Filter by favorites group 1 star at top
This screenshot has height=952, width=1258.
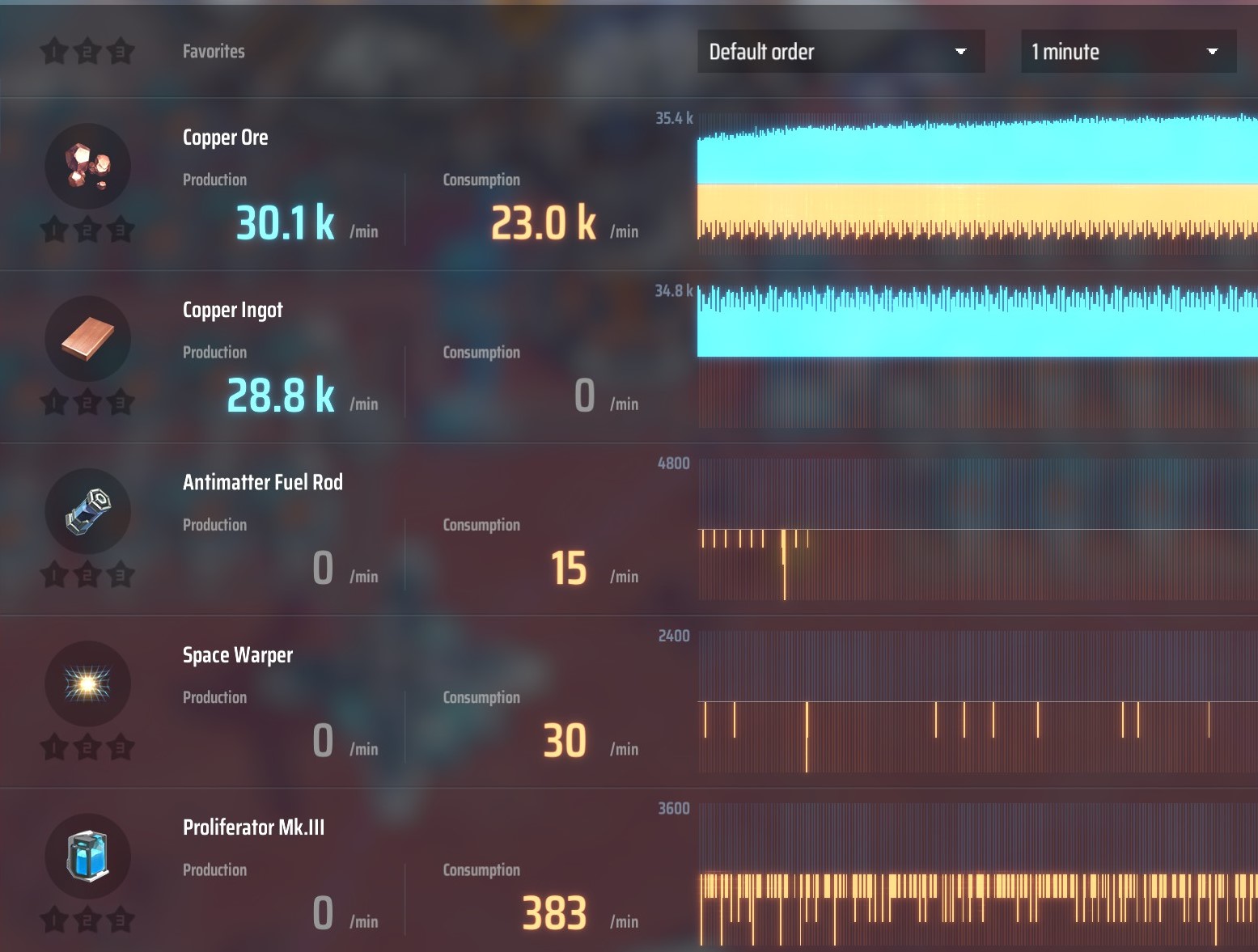[x=54, y=52]
